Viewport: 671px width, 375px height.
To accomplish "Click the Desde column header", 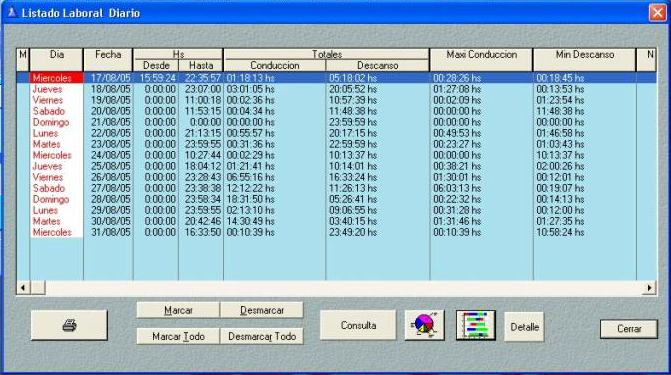I will click(156, 65).
